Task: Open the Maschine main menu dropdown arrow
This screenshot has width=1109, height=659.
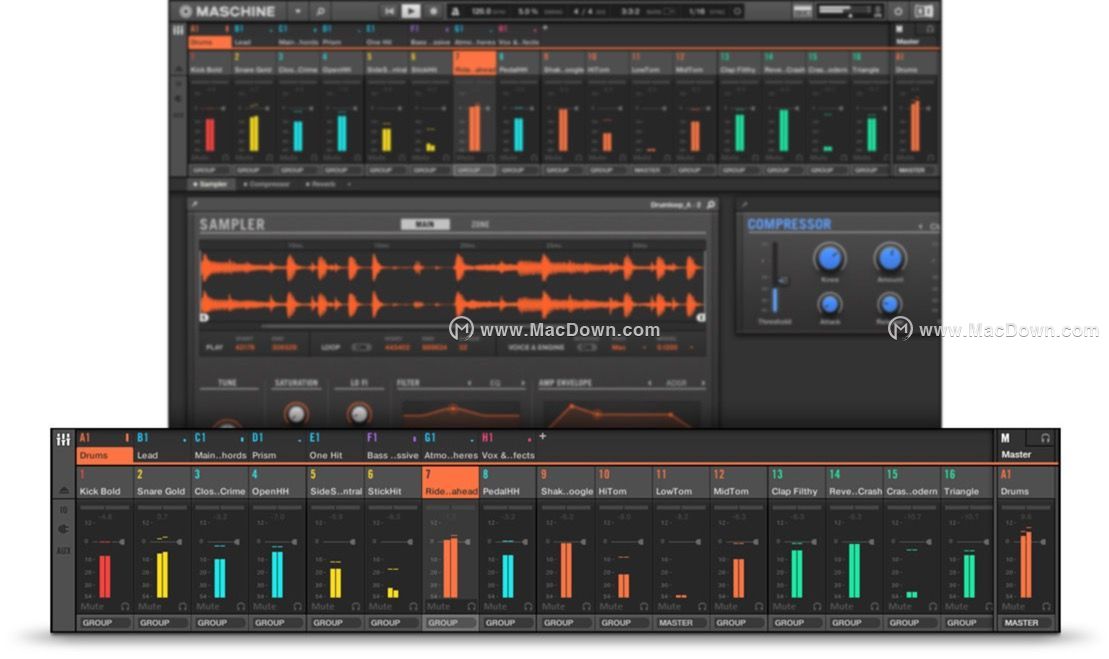Action: pyautogui.click(x=297, y=11)
